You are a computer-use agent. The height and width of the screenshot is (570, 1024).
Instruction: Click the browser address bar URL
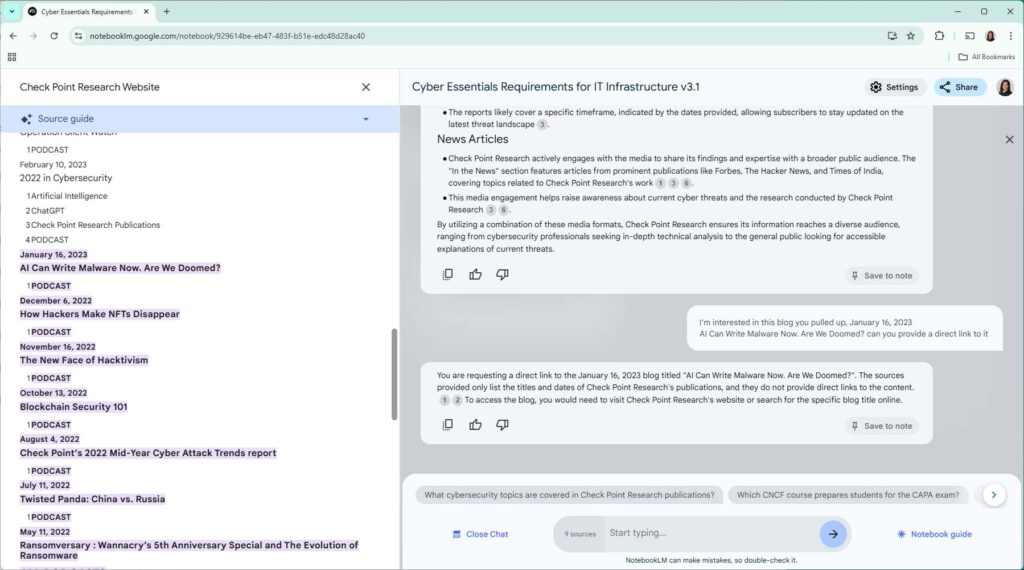pyautogui.click(x=227, y=36)
